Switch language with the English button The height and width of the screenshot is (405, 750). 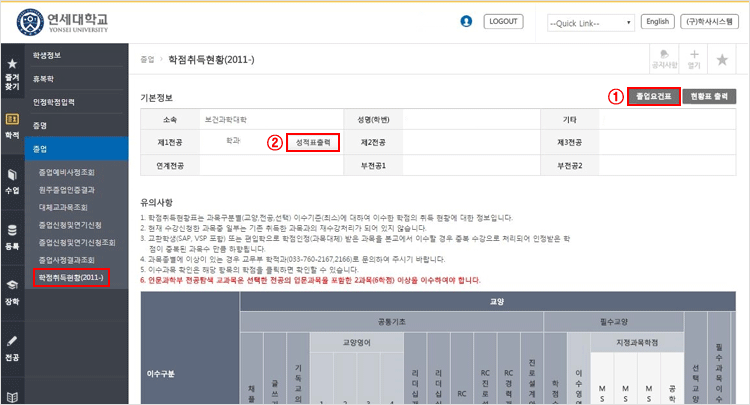pos(656,21)
